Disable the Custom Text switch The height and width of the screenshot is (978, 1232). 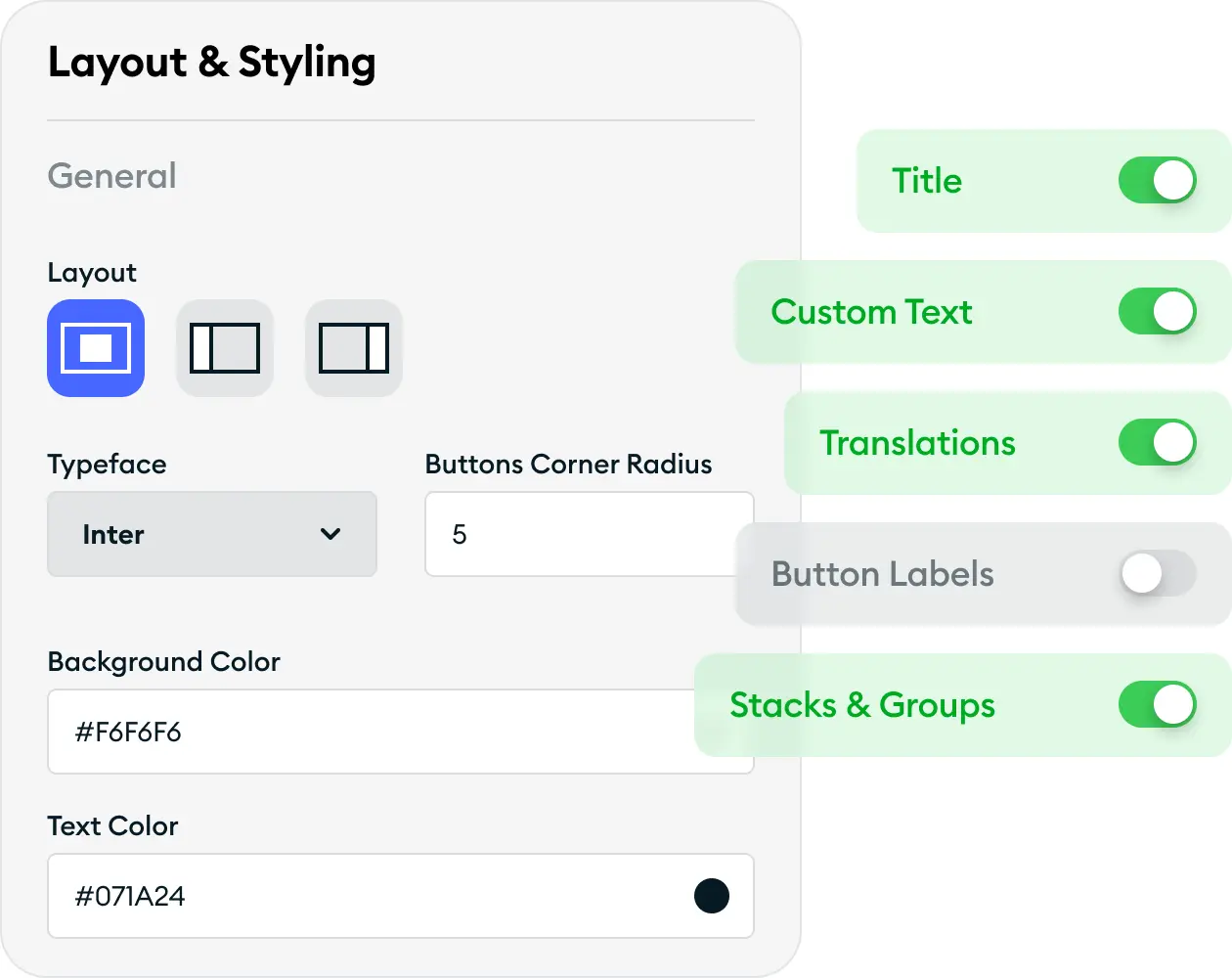[1158, 312]
